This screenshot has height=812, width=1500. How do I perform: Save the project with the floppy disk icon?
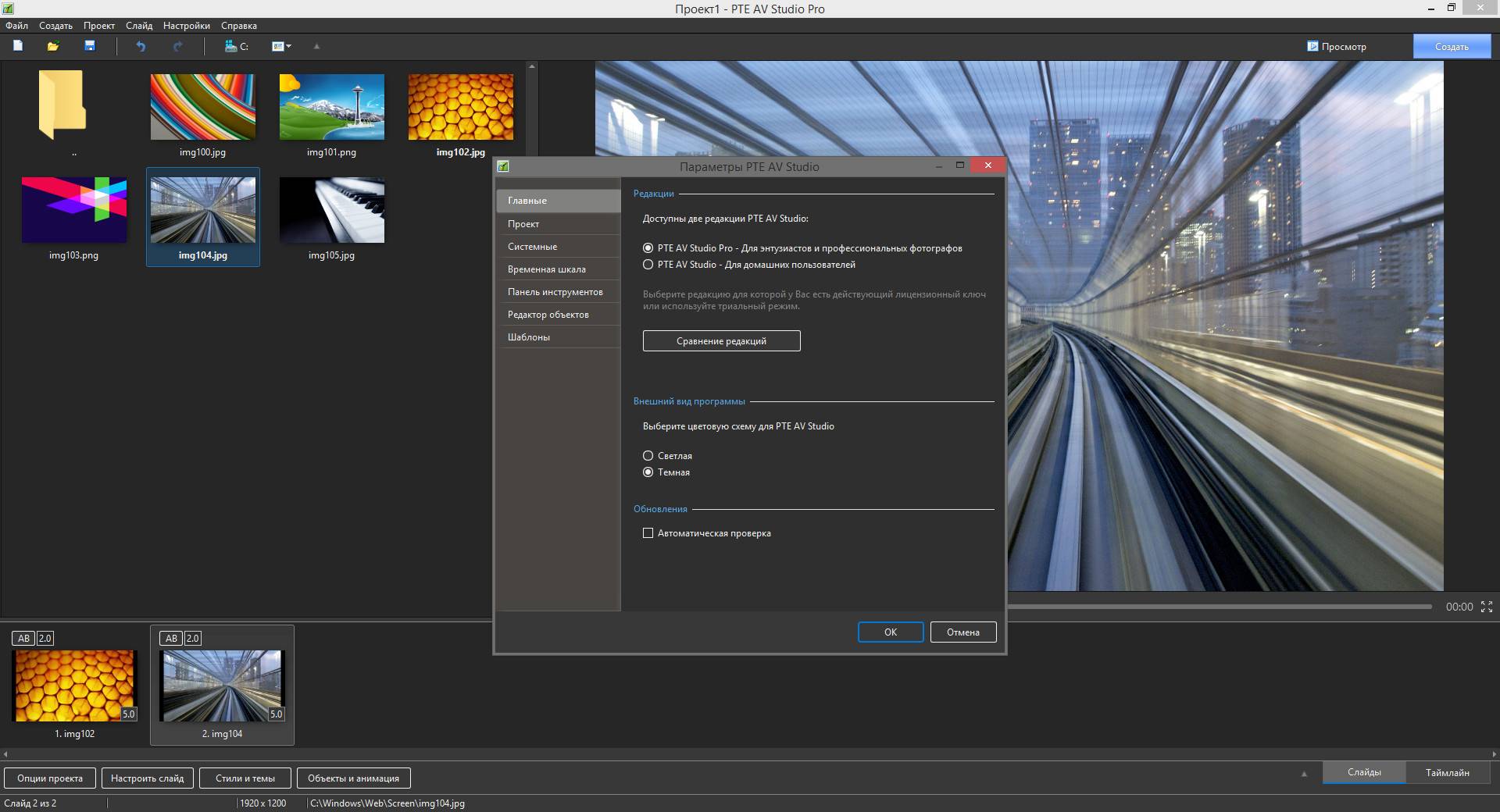(90, 46)
